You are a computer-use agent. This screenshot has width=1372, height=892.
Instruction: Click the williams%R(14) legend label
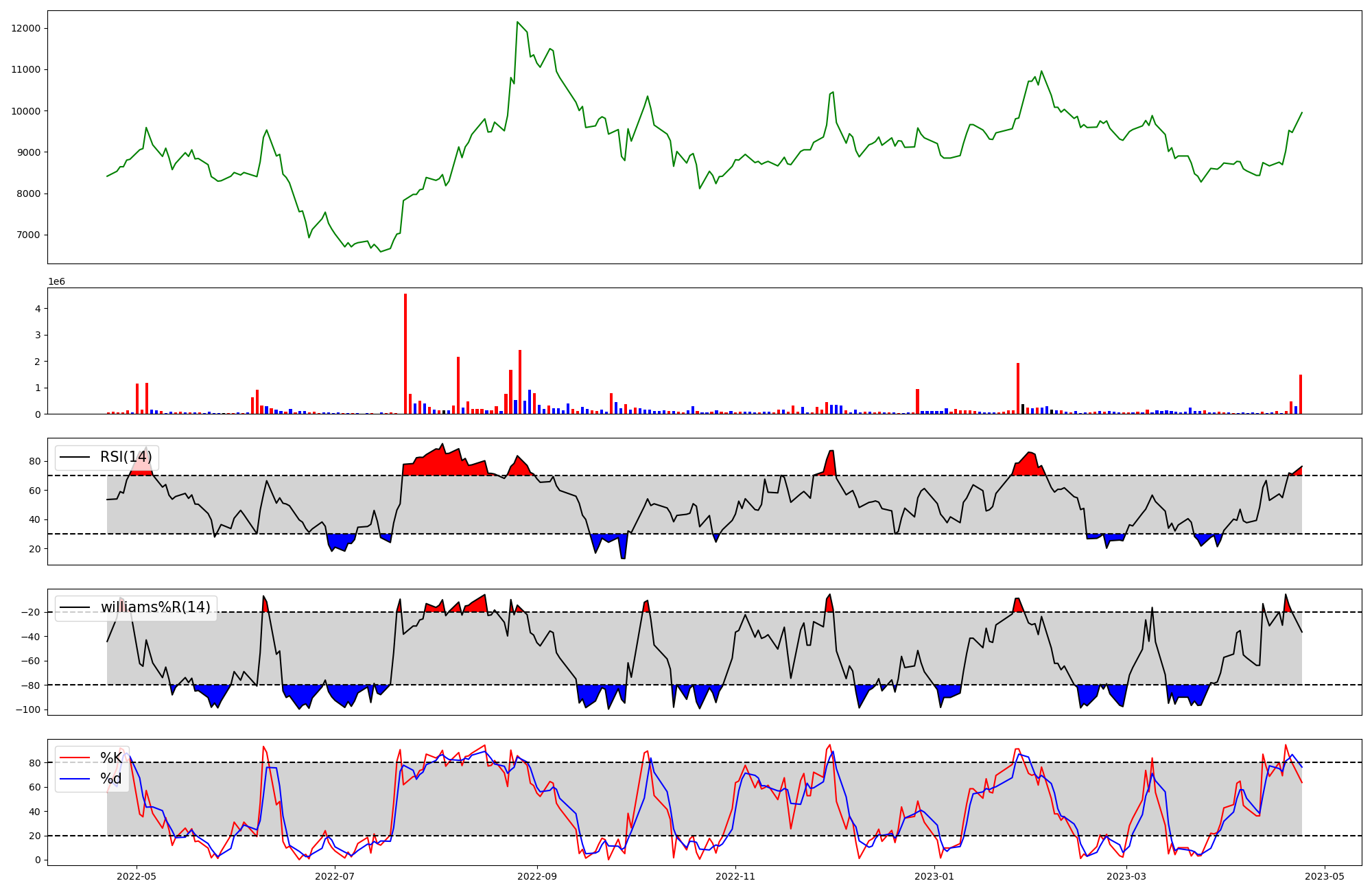155,607
